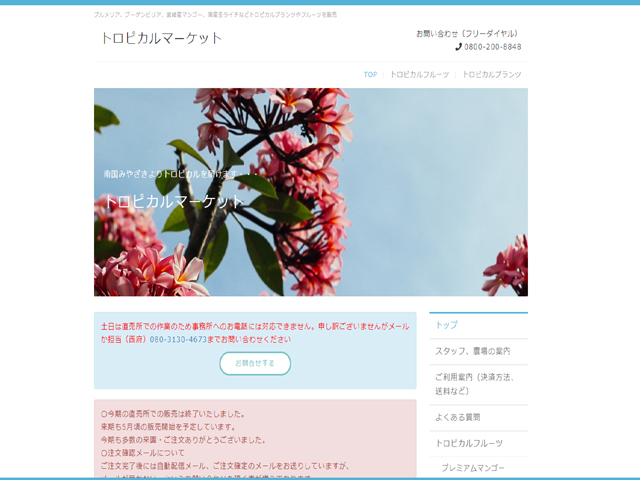The image size is (640, 480).
Task: Click the お問い合わせ（フリーダイヤル） heading
Action: 467,34
